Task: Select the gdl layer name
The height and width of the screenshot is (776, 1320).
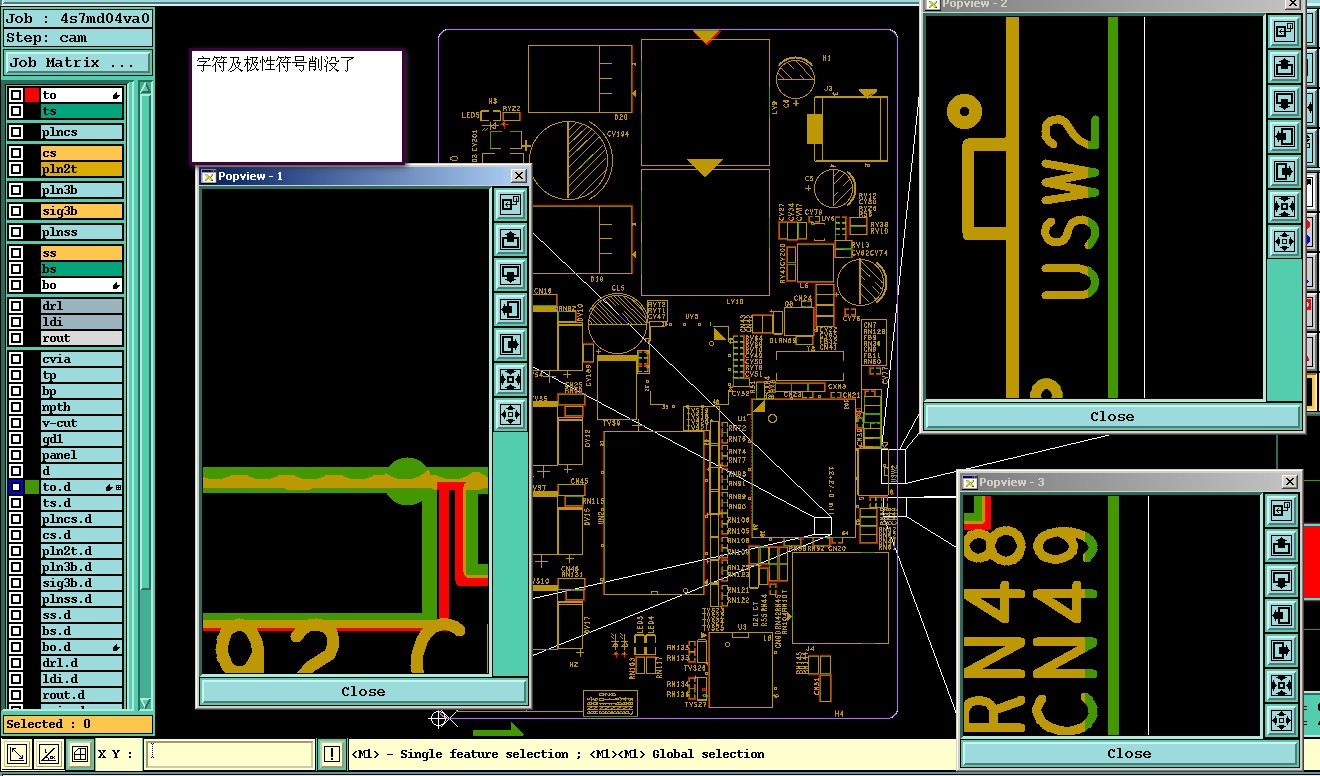Action: (x=82, y=439)
